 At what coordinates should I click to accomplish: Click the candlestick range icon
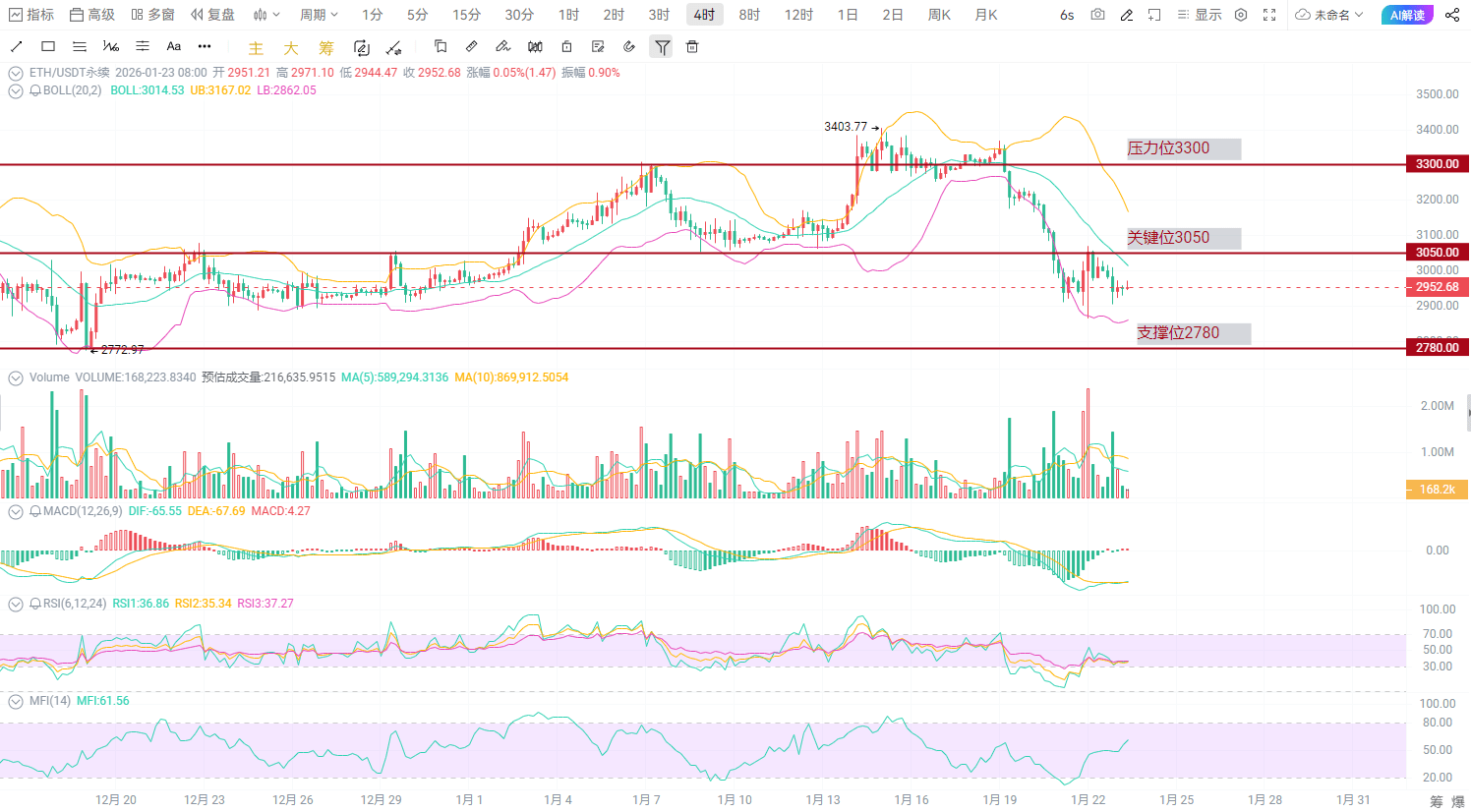pos(535,46)
